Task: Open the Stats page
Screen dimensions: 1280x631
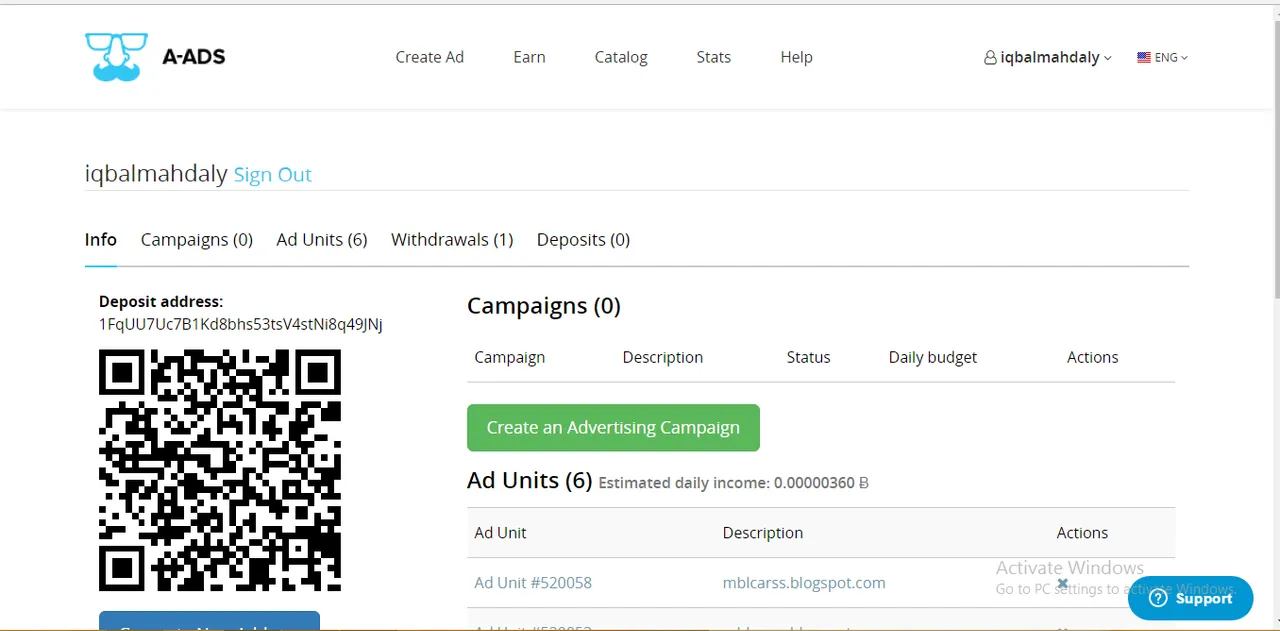Action: pyautogui.click(x=714, y=57)
